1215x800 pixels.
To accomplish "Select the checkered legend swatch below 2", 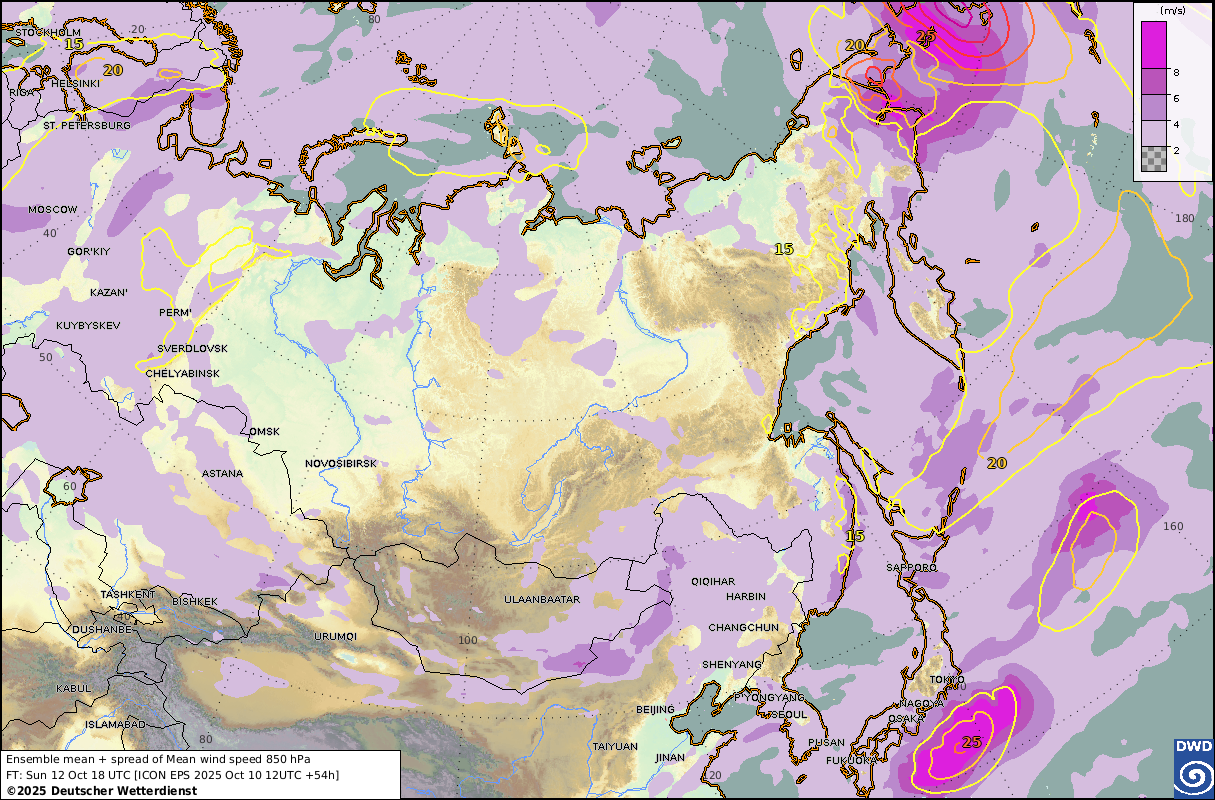I will pos(1154,160).
